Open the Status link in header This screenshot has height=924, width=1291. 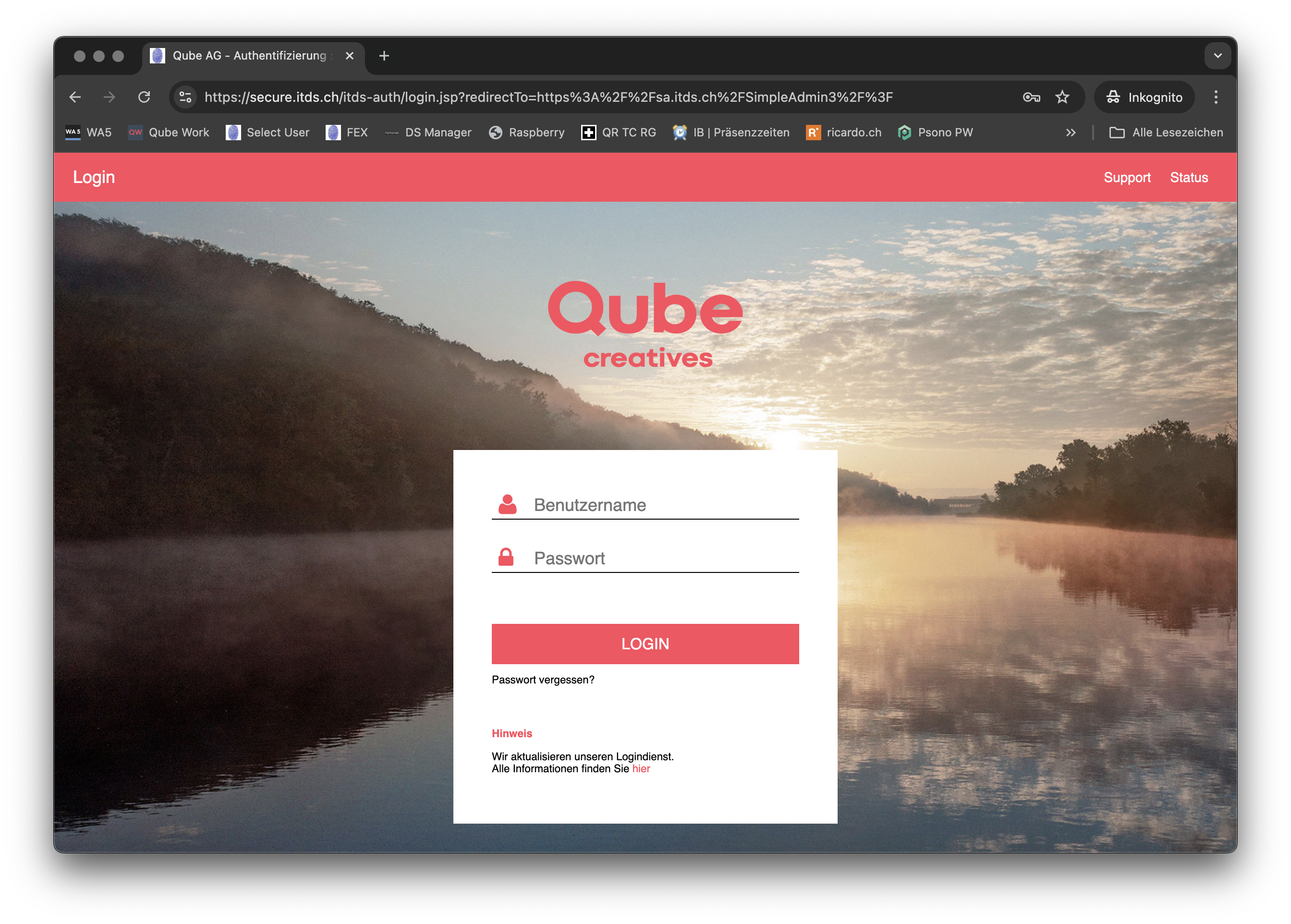[x=1188, y=178]
